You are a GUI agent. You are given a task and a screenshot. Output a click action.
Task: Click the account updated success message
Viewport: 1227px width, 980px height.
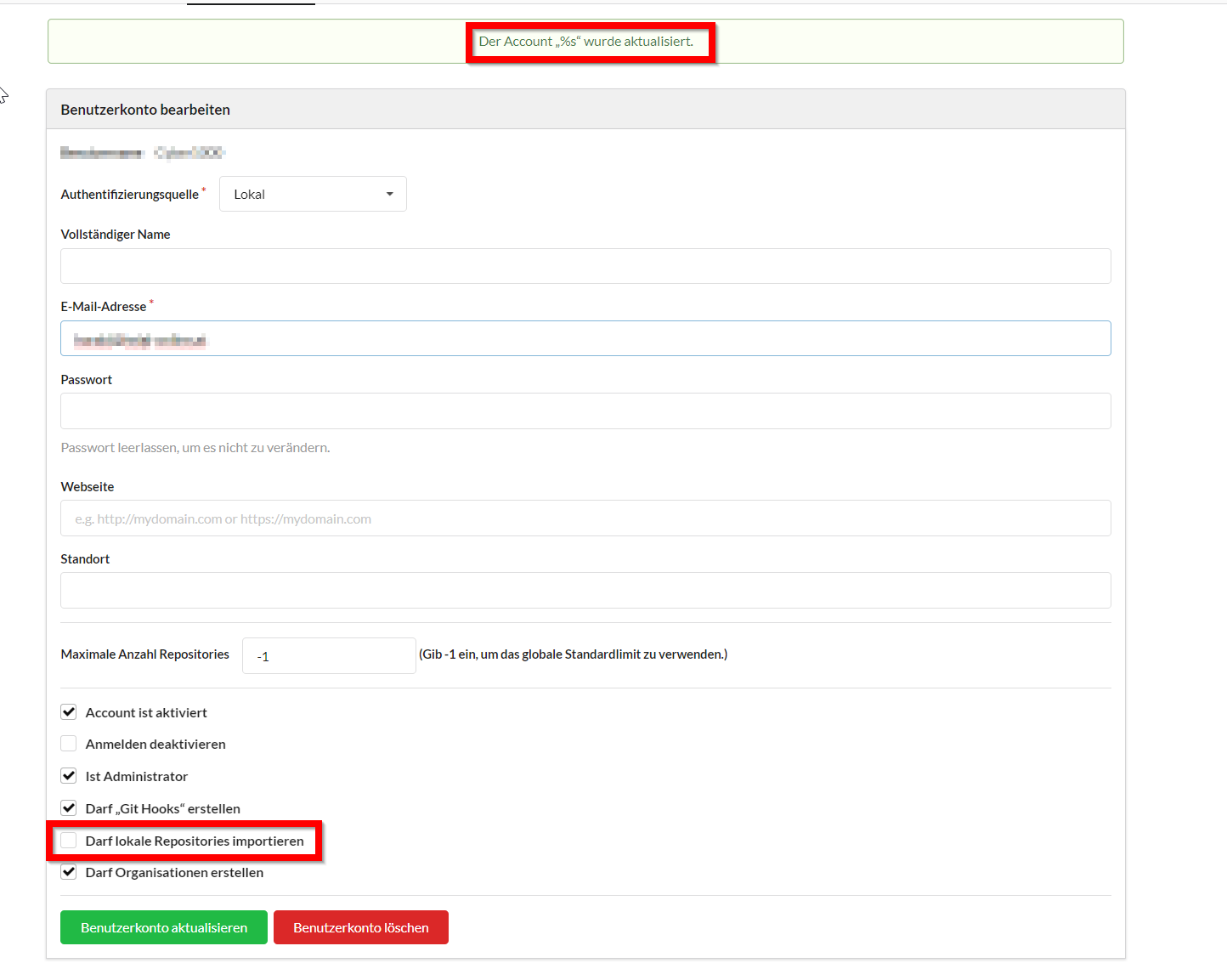click(x=585, y=41)
